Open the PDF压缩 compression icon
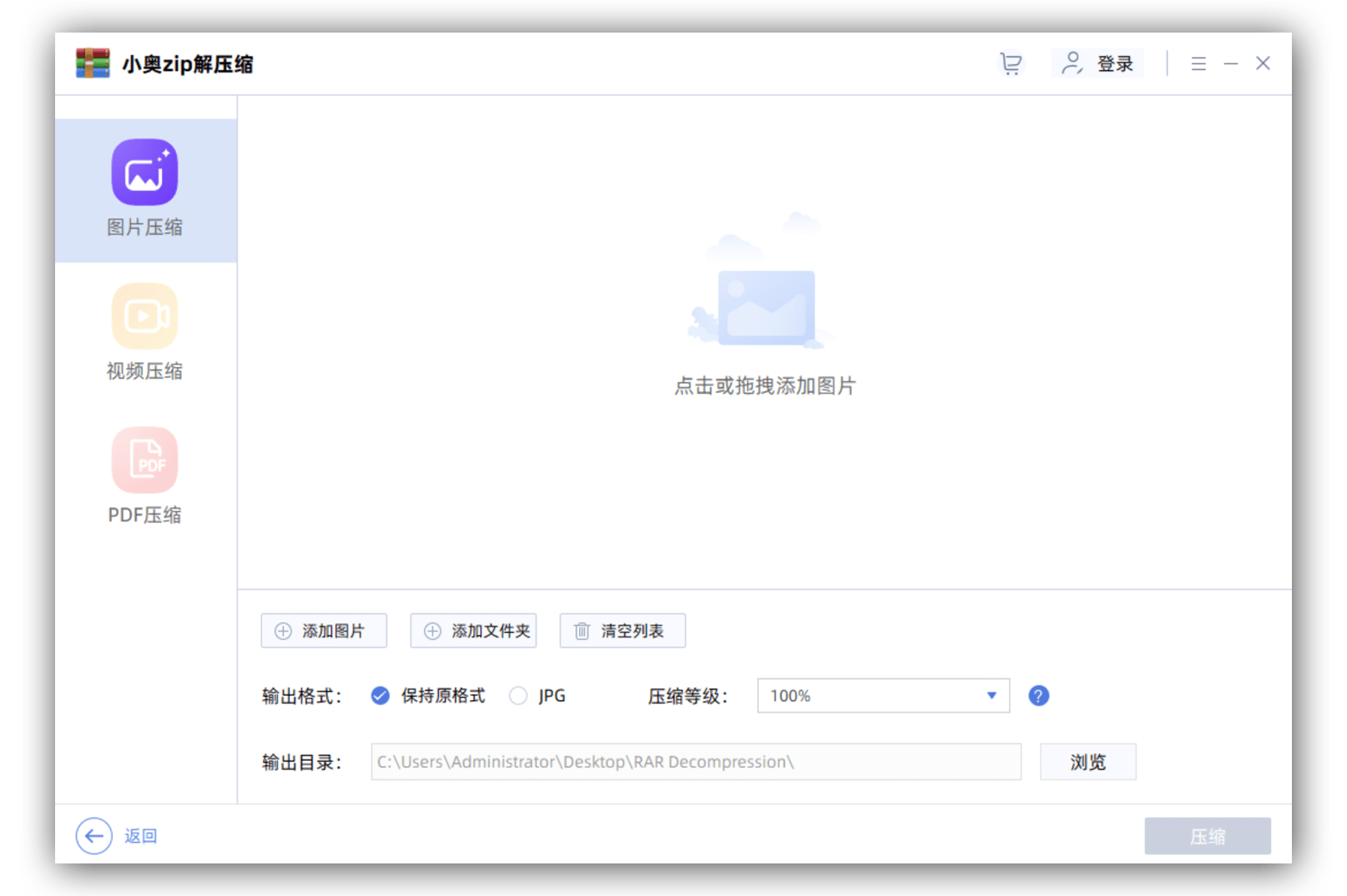The width and height of the screenshot is (1347, 896). [x=144, y=461]
